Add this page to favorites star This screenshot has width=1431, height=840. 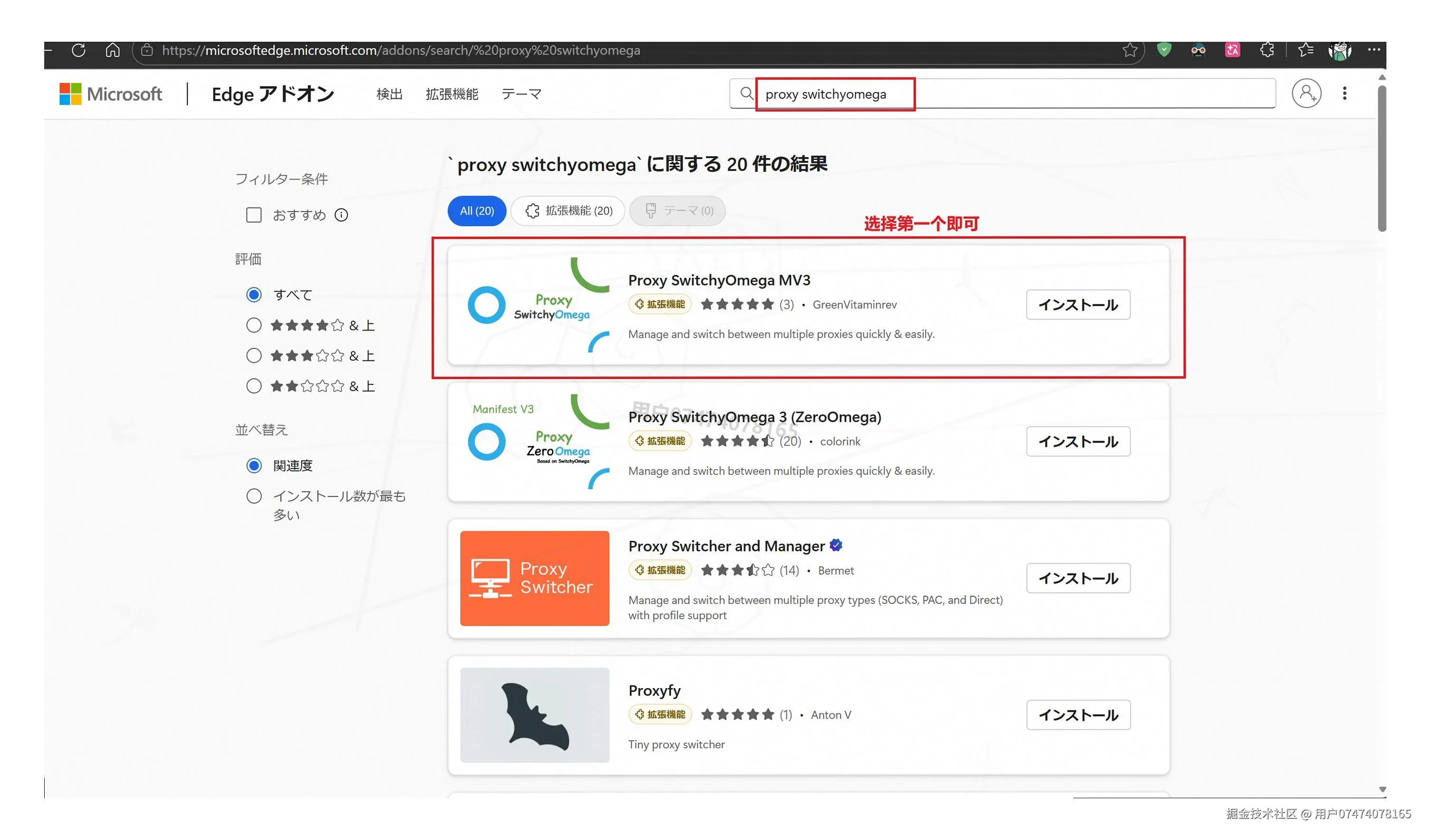[1129, 50]
